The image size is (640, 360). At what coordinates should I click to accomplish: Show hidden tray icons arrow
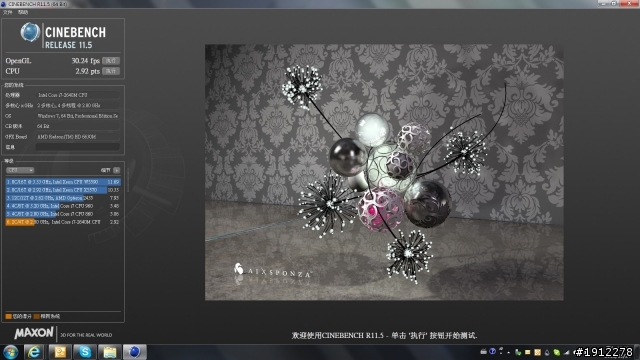pos(509,352)
